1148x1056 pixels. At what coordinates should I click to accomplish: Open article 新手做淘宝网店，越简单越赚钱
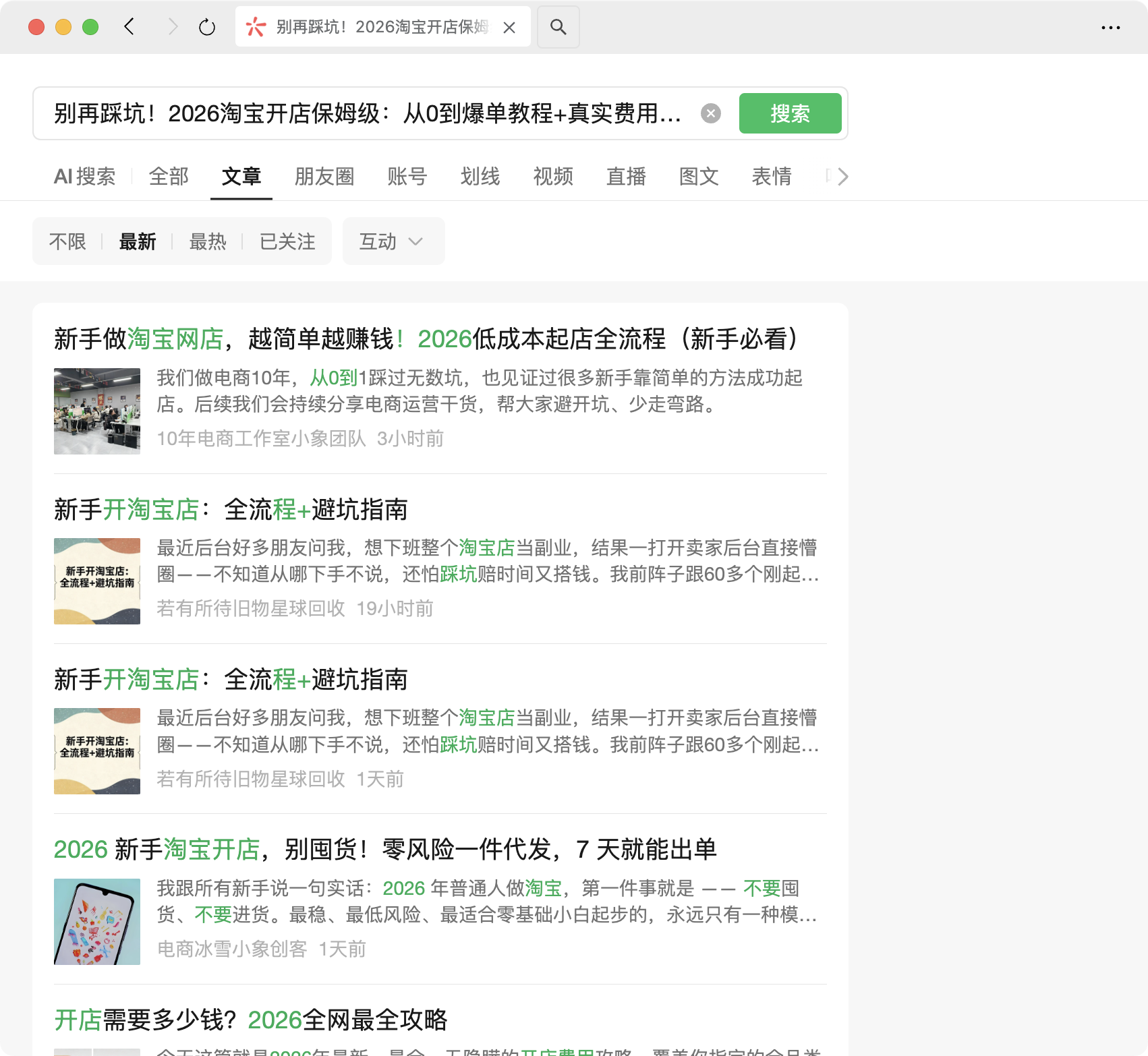tap(429, 339)
